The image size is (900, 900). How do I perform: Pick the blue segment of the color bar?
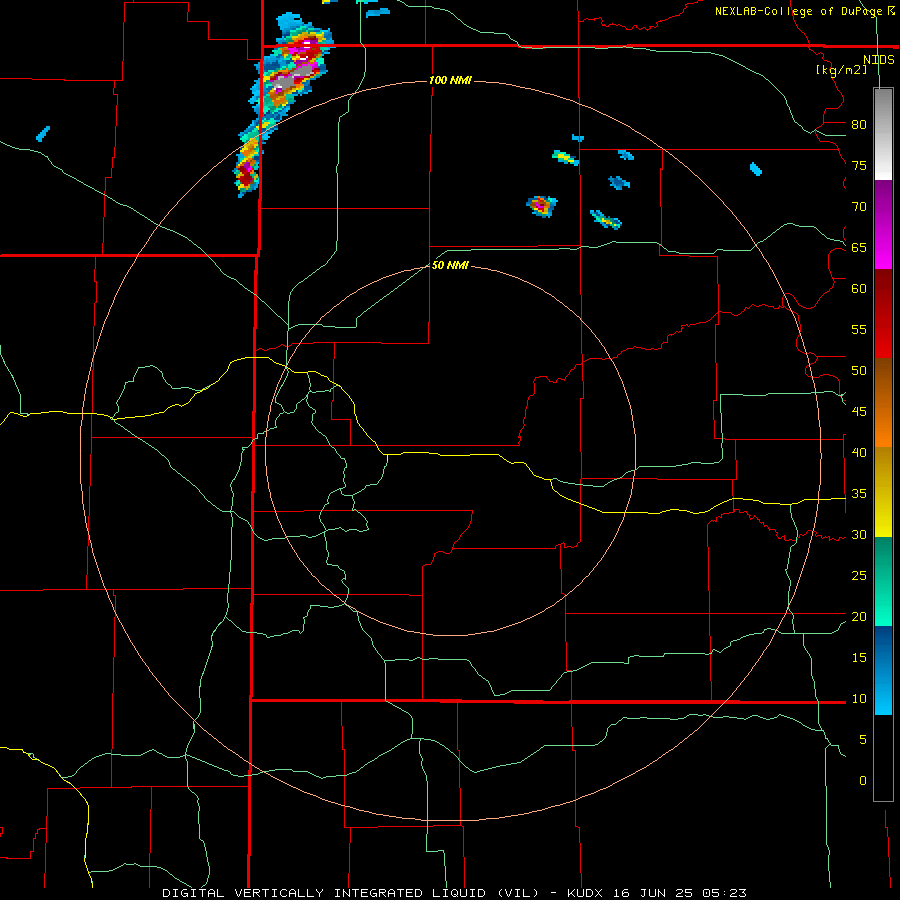click(x=883, y=670)
